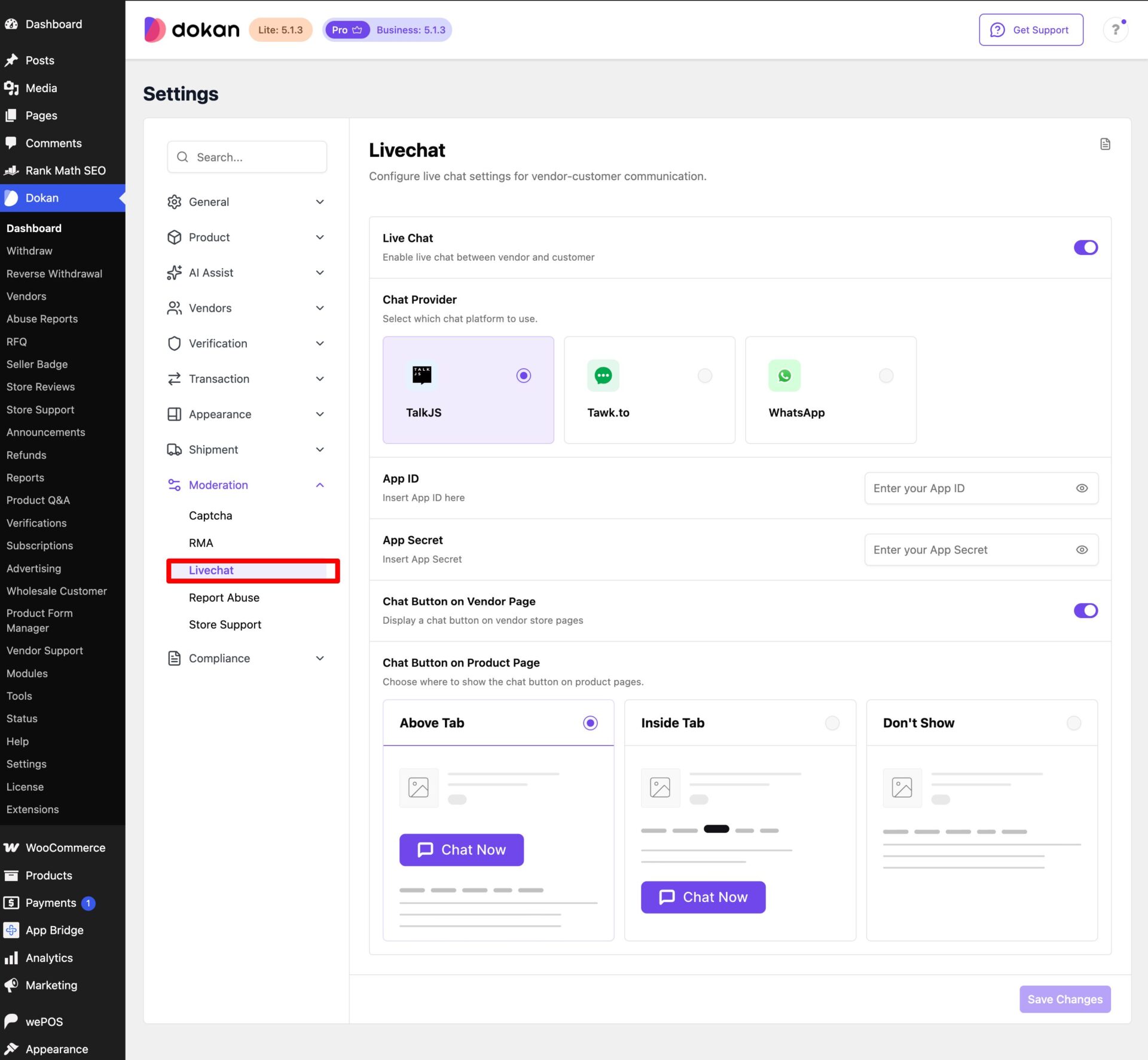Open Modules in the Dokan sidebar

[x=27, y=673]
